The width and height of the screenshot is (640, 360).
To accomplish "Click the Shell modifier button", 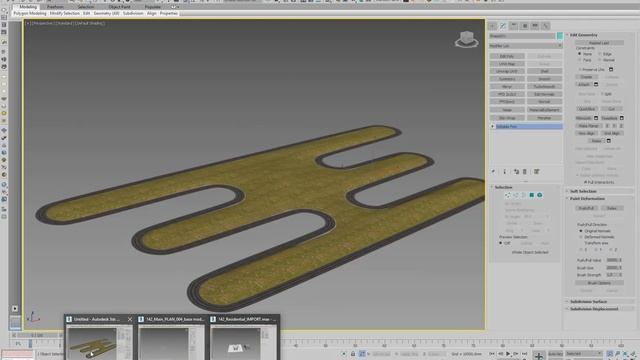I will [x=544, y=71].
